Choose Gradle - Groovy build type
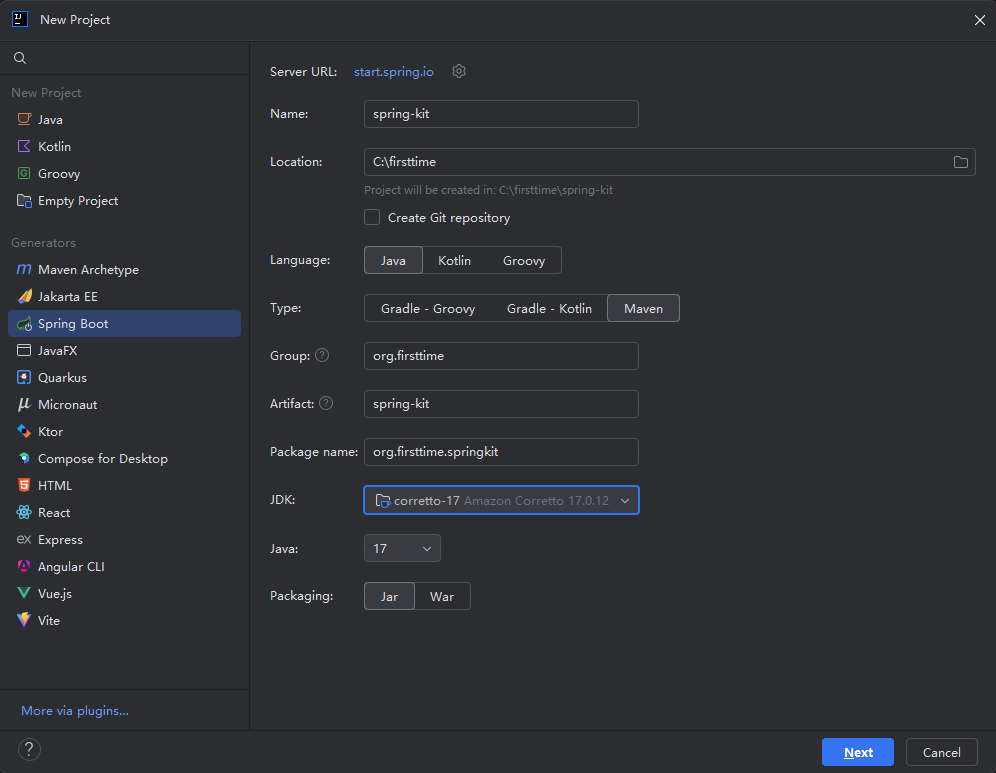Viewport: 996px width, 773px height. tap(427, 309)
